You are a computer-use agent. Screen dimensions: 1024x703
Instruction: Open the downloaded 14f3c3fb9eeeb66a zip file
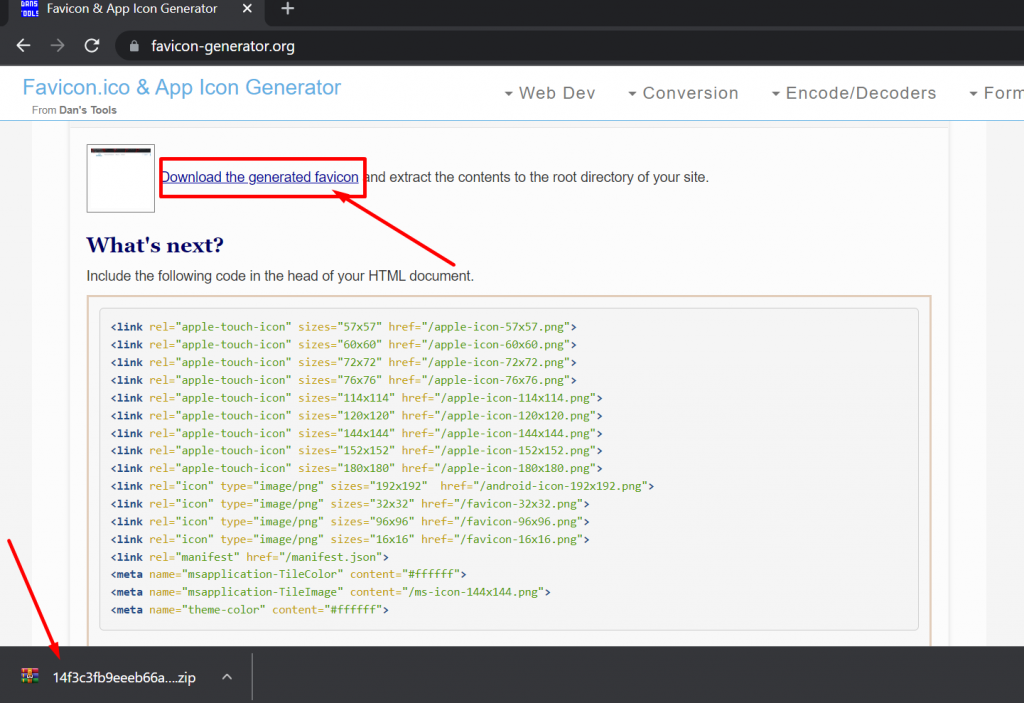[x=124, y=677]
